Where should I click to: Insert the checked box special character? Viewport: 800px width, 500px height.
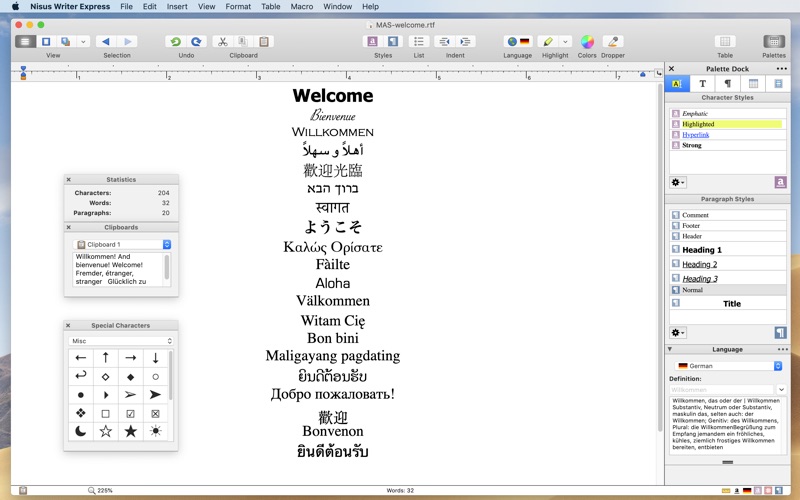click(131, 413)
